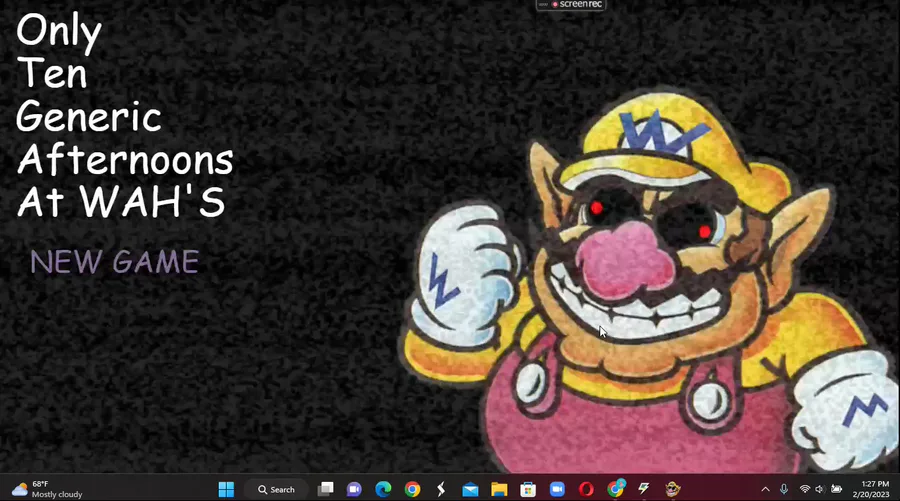
Task: Open the clock showing 1:27 PM 2/20/2023
Action: click(871, 490)
